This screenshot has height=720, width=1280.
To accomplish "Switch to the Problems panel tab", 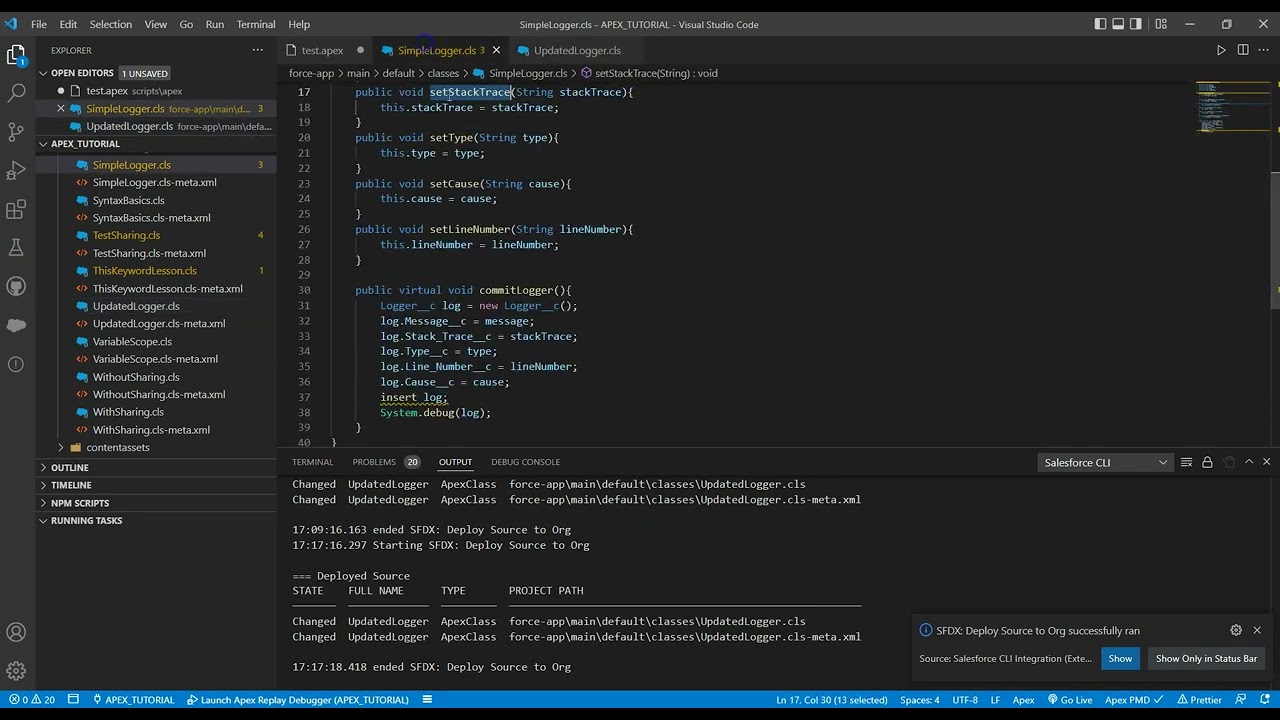I will [385, 462].
